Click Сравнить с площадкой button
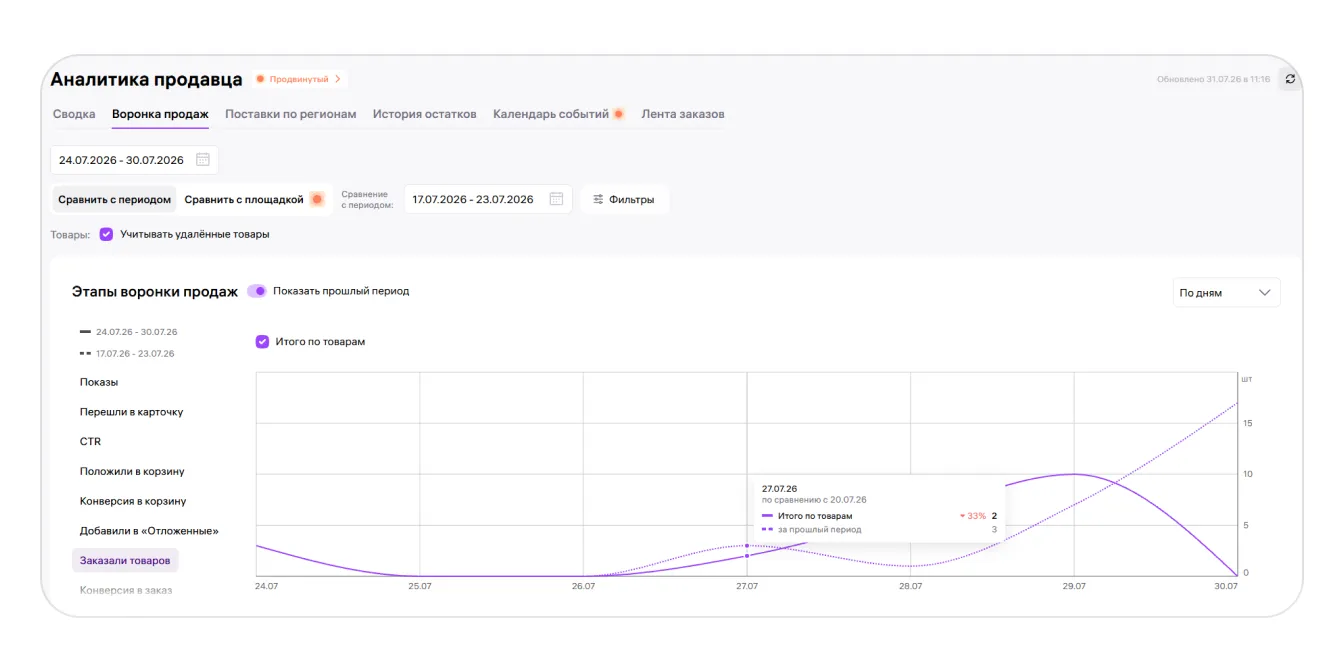The image size is (1344, 672). coord(254,199)
